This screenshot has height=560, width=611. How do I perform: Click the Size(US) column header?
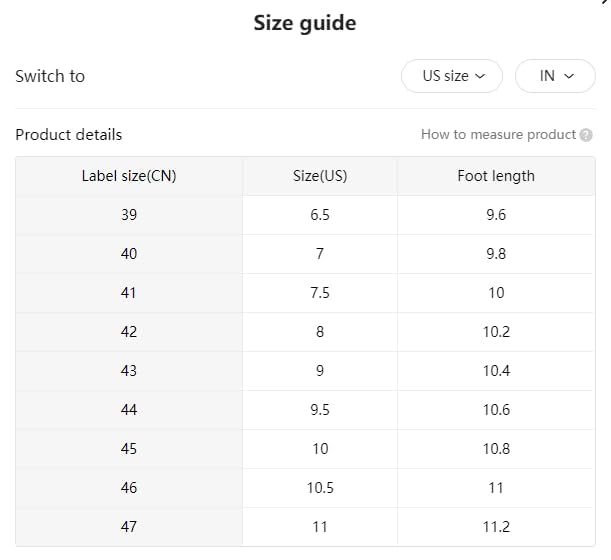(x=320, y=176)
